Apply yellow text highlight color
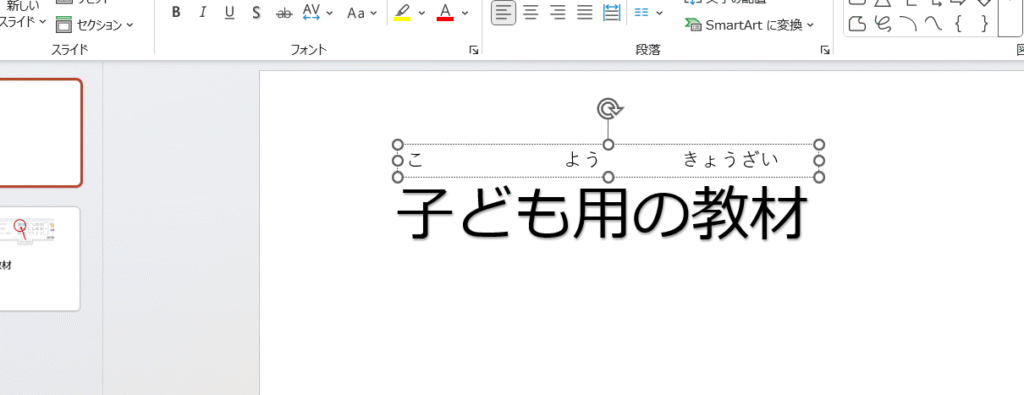 click(402, 12)
